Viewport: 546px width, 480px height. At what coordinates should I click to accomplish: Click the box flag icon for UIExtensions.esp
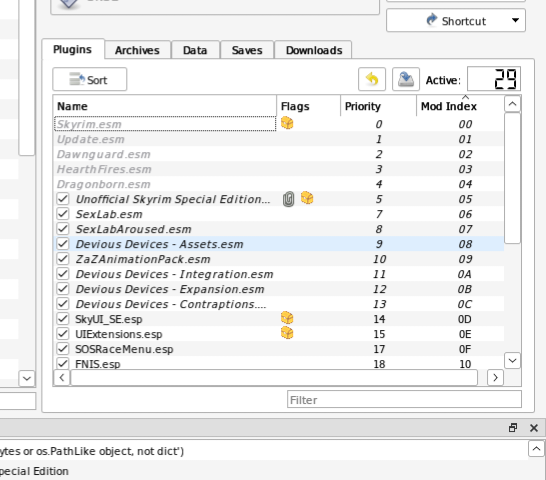pyautogui.click(x=287, y=333)
